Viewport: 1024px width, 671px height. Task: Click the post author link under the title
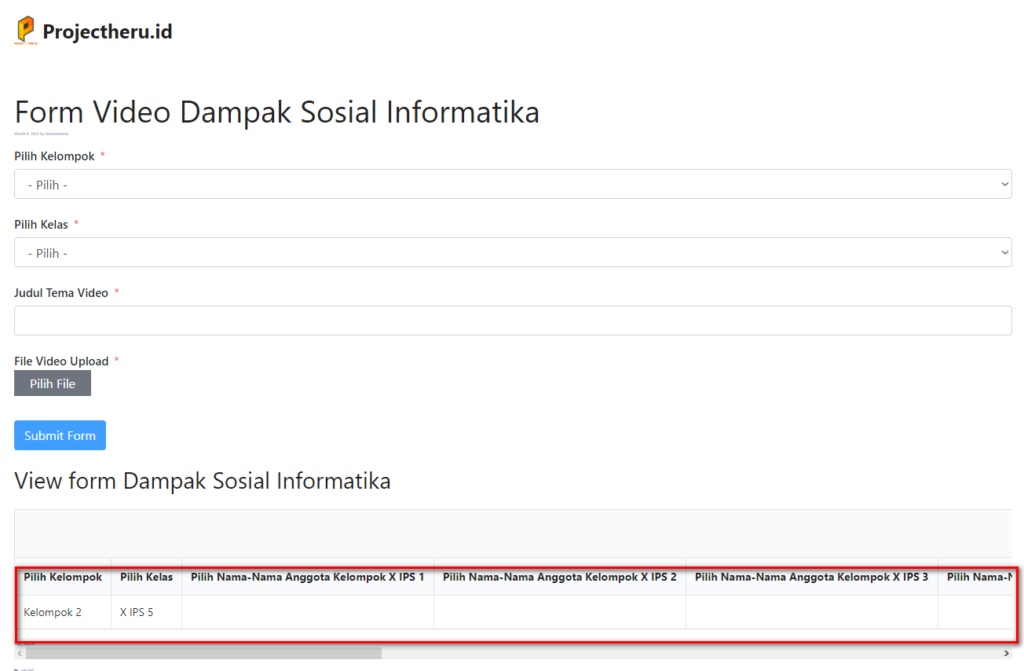[56, 133]
